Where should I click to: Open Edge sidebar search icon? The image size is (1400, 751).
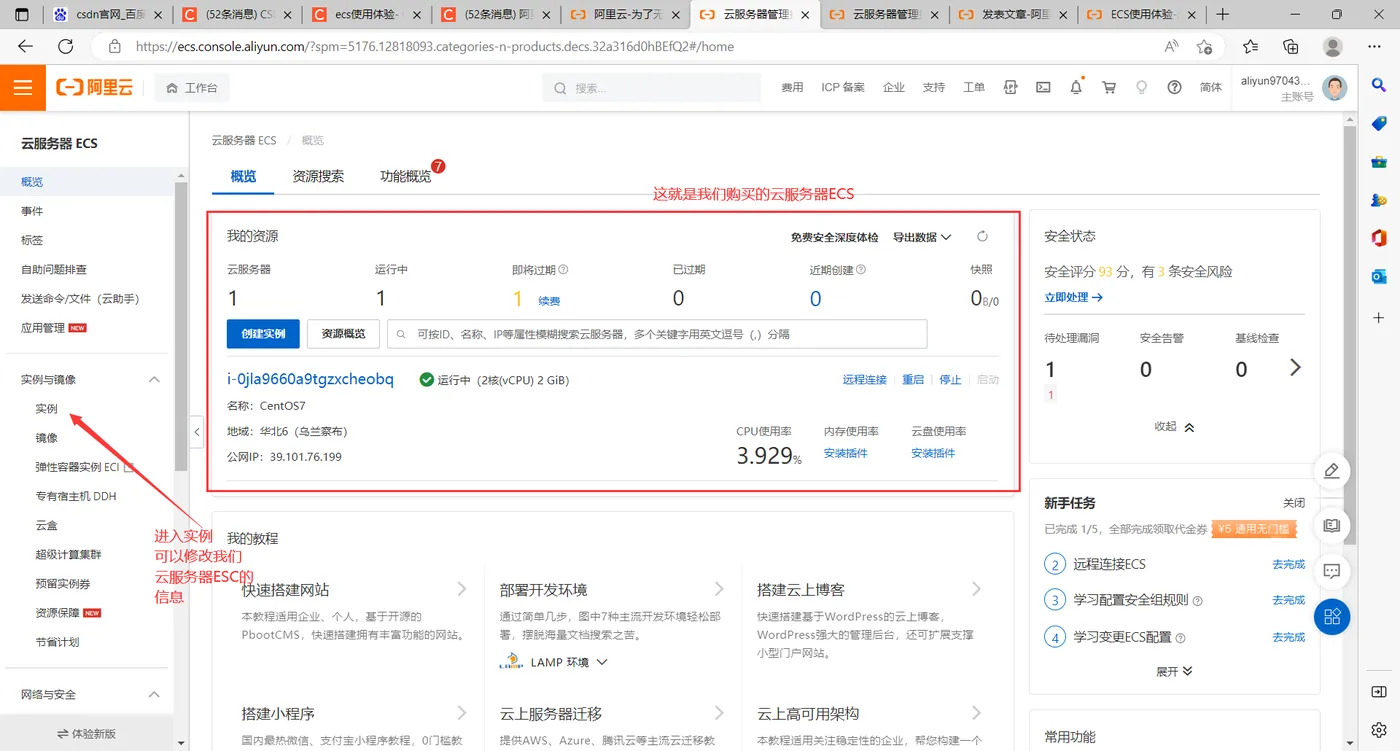pos(1379,88)
